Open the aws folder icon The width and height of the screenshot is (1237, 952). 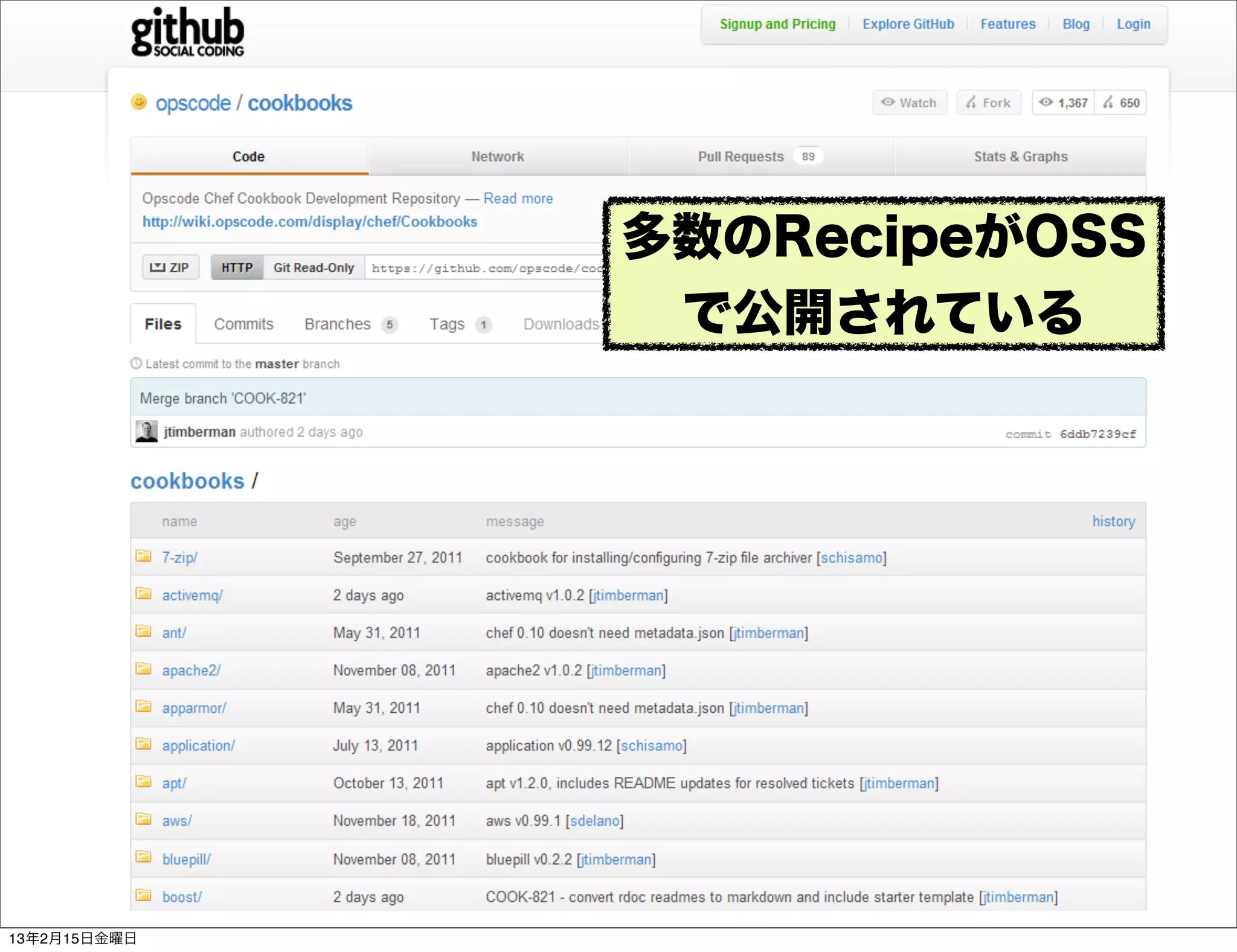(x=143, y=819)
